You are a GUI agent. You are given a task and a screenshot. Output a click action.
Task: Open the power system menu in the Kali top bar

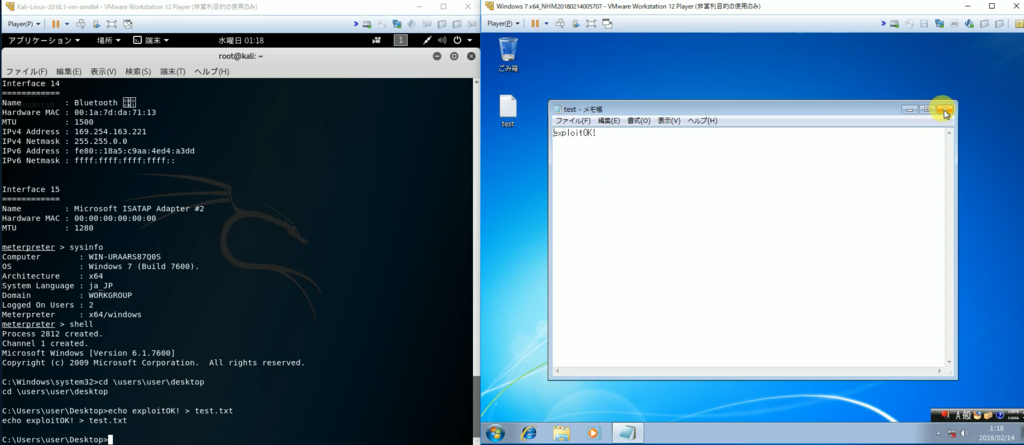(462, 41)
